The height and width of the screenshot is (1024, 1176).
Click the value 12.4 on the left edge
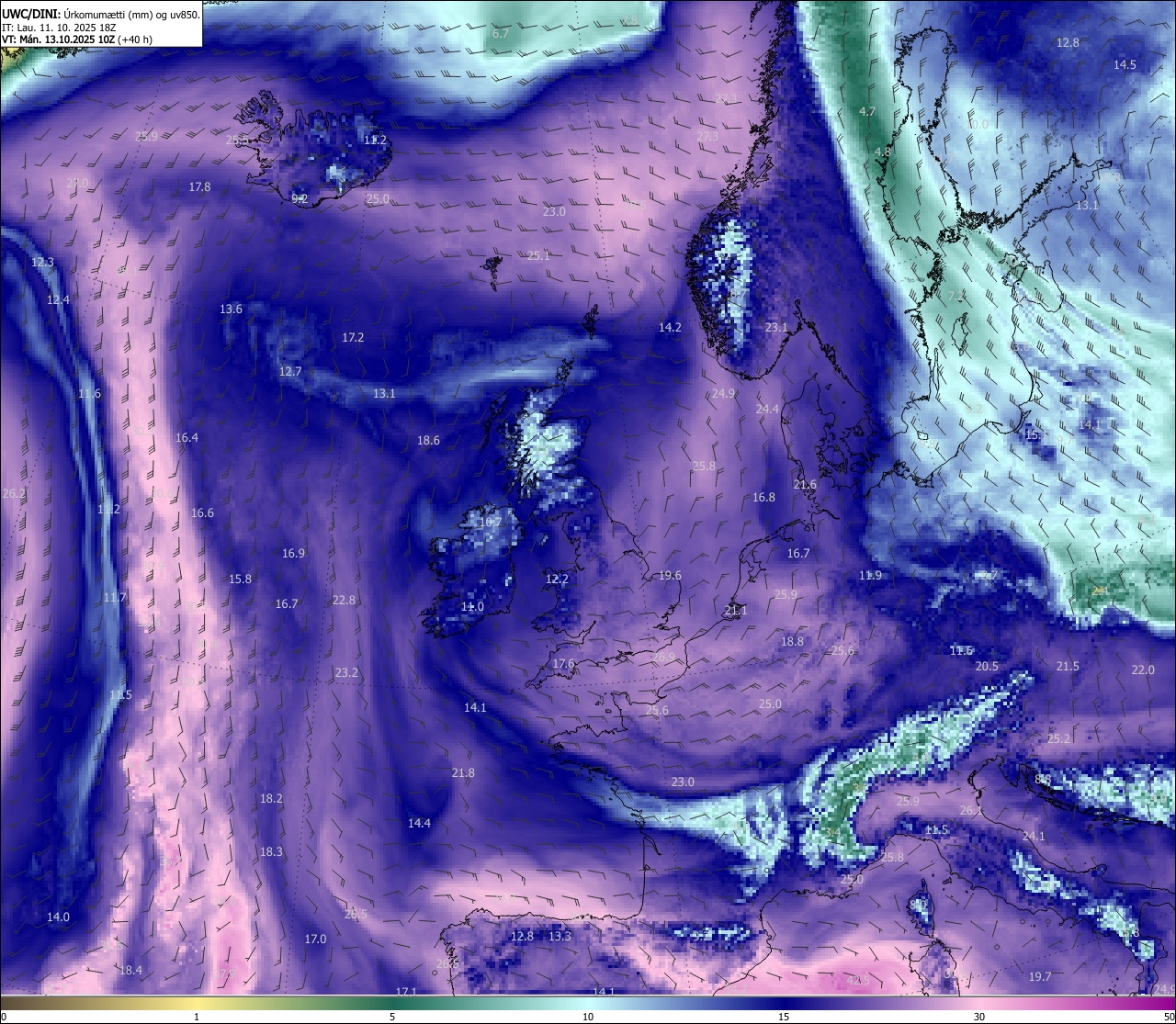(58, 299)
